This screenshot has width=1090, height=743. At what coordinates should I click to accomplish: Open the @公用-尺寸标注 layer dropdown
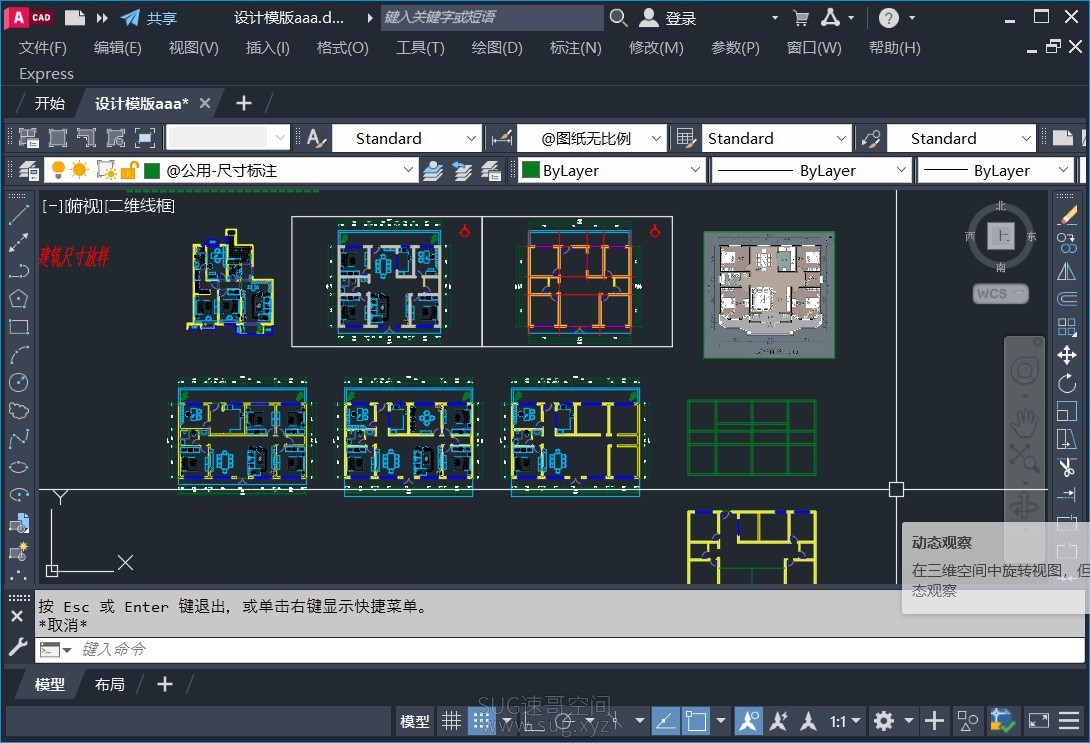(x=408, y=170)
